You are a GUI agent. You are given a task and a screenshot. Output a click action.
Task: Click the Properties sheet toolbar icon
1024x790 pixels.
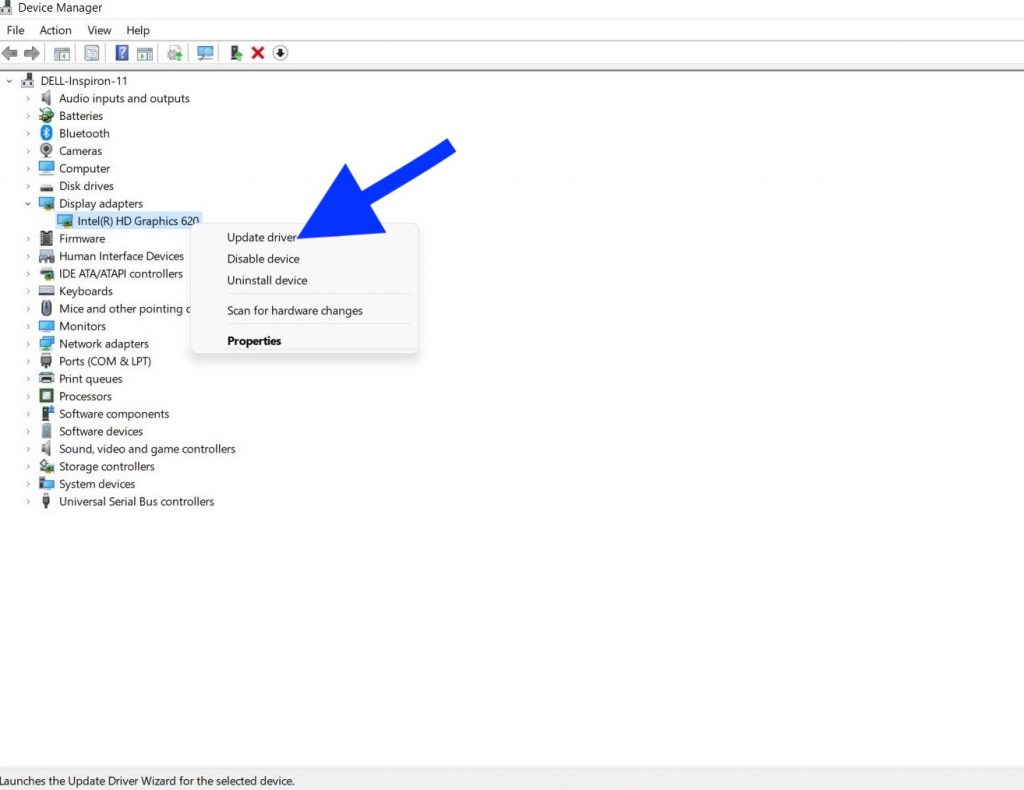tap(92, 53)
